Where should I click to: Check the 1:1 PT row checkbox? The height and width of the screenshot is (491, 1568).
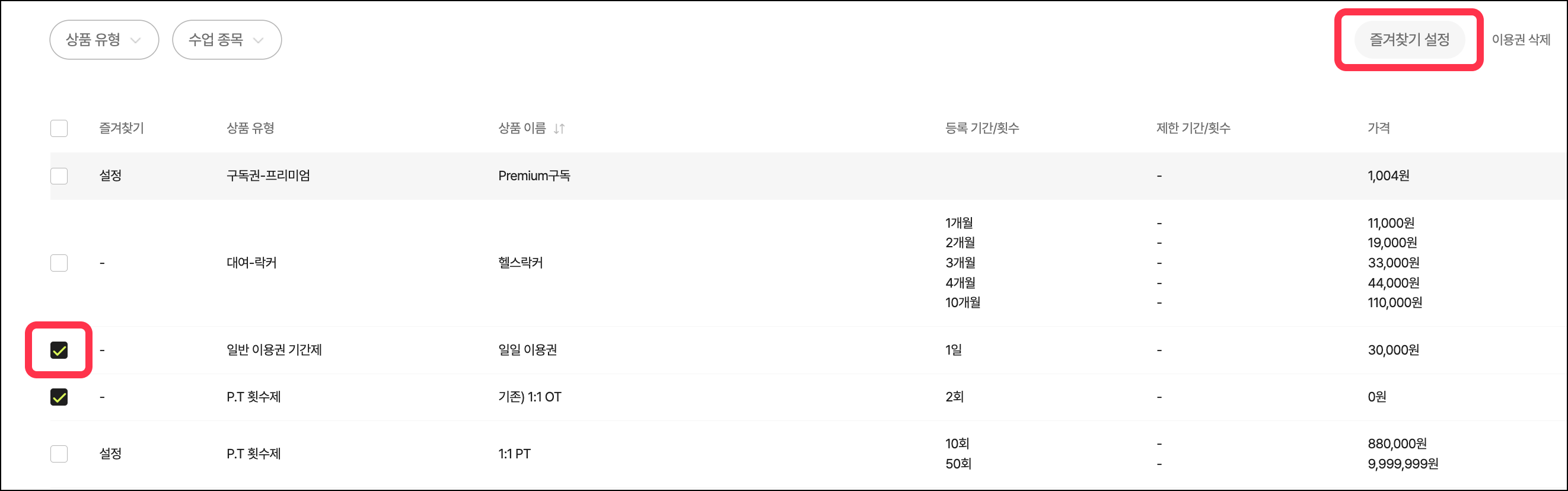point(59,454)
